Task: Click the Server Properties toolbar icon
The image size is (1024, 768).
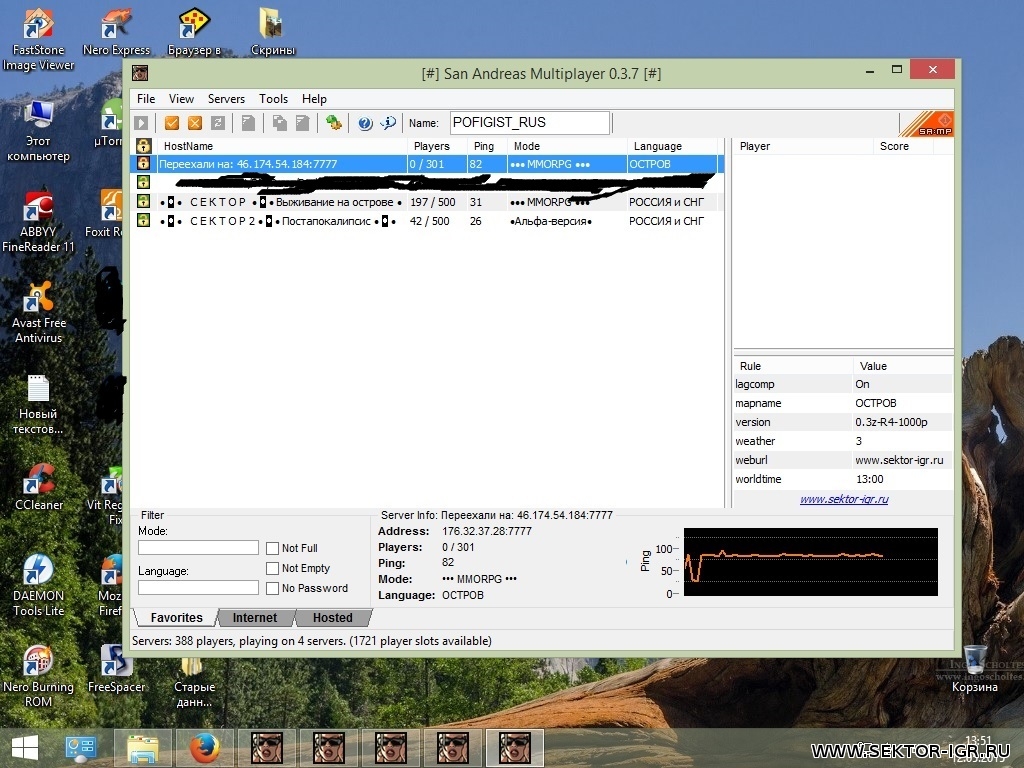Action: tap(302, 123)
